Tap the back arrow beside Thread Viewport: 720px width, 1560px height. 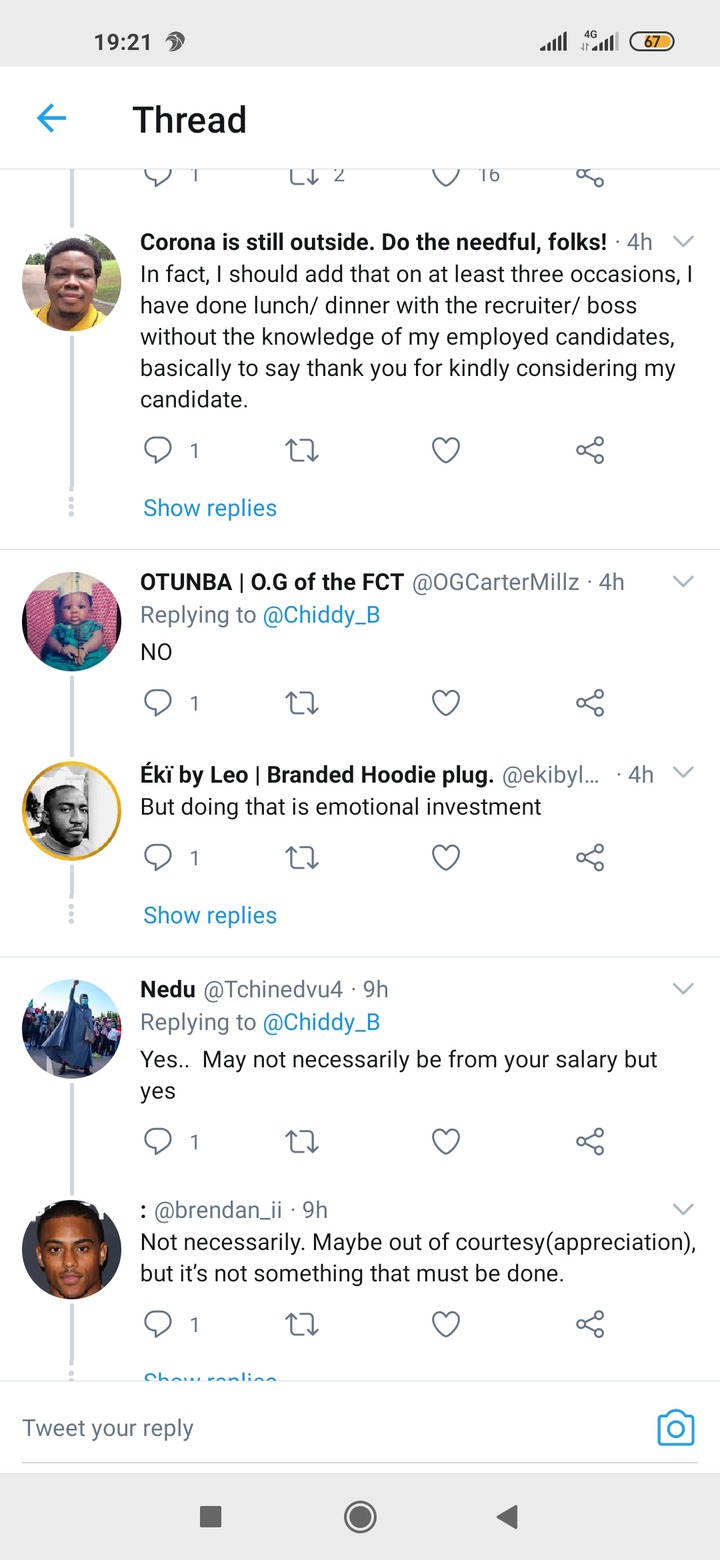(x=51, y=119)
